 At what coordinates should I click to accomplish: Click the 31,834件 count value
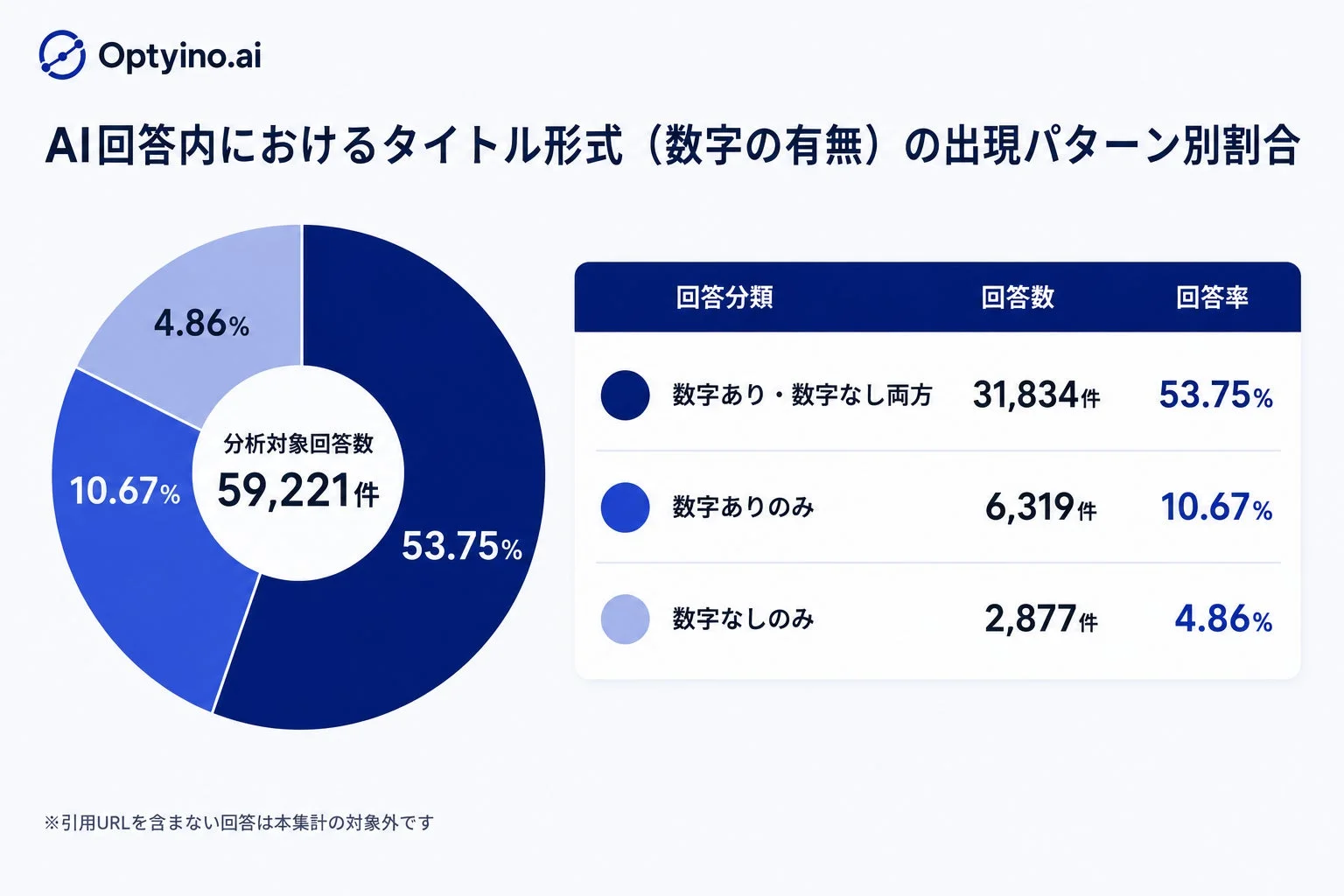click(x=1037, y=395)
